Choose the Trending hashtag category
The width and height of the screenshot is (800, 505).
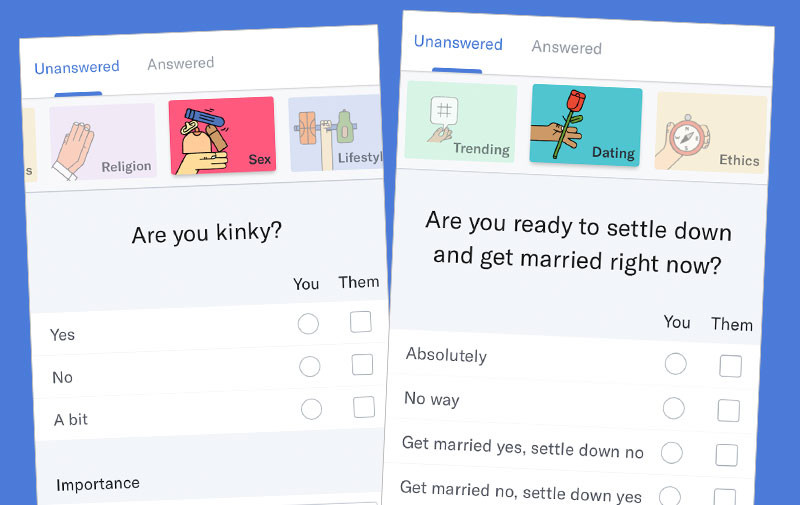[461, 122]
